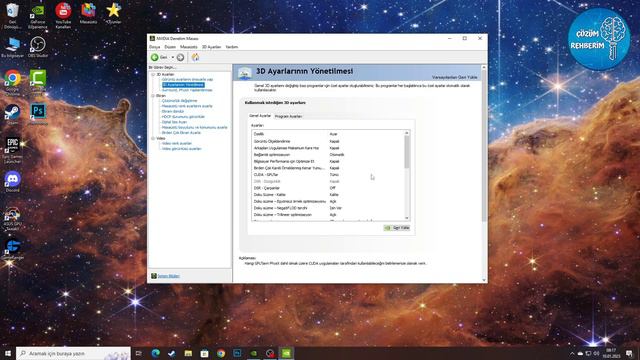The height and width of the screenshot is (360, 640).
Task: Collapse the 3D Ayarları tree node
Action: click(153, 75)
